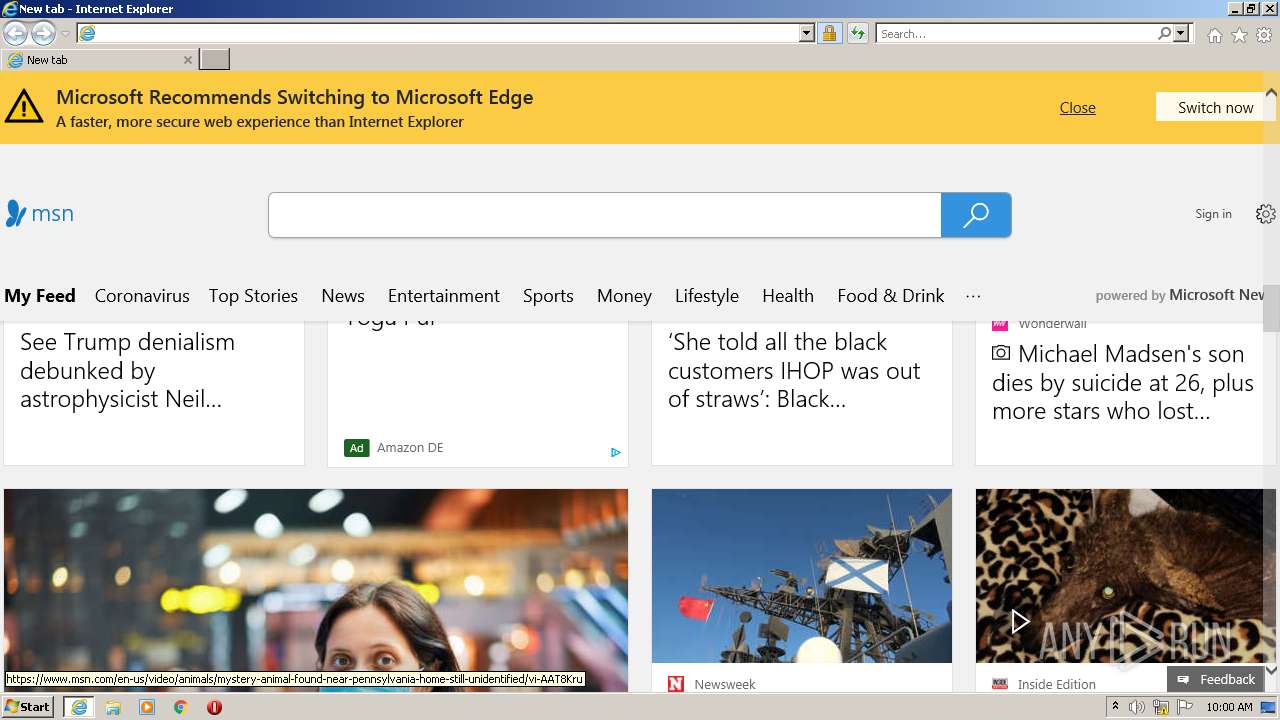Open MSN settings gear
This screenshot has width=1280, height=720.
click(1266, 214)
